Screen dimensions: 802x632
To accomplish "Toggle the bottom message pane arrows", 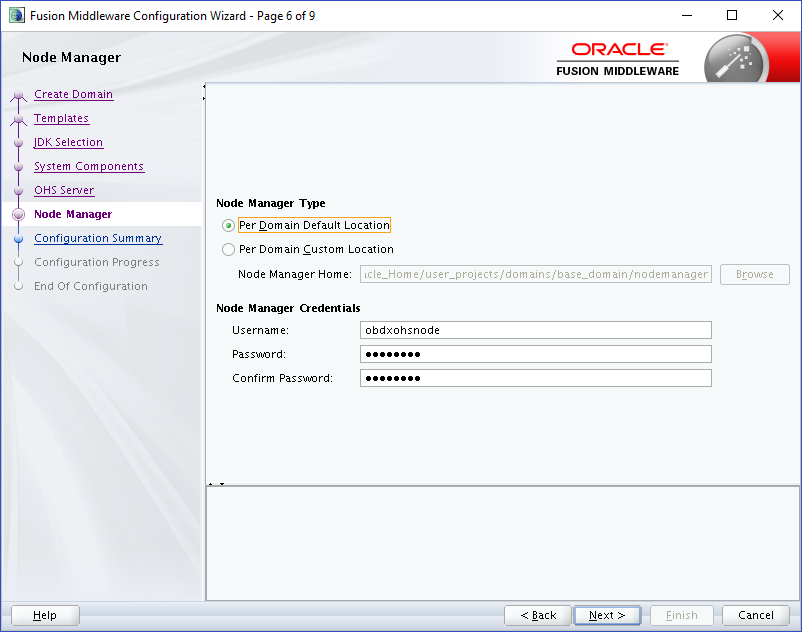I will point(216,484).
